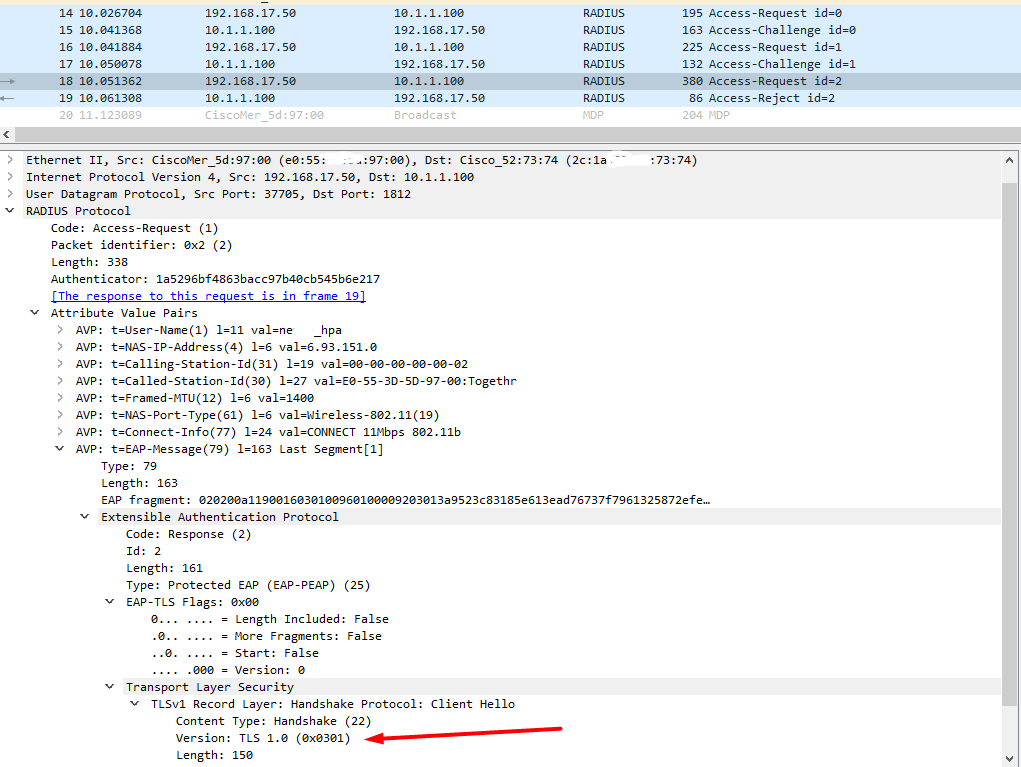Click the left horizontal scroll arrow
This screenshot has width=1021, height=767.
(7, 133)
